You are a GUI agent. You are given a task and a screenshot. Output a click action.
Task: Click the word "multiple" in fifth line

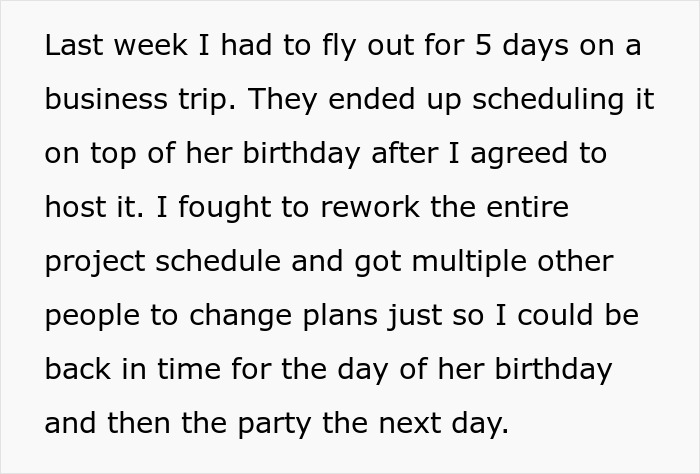tap(469, 261)
